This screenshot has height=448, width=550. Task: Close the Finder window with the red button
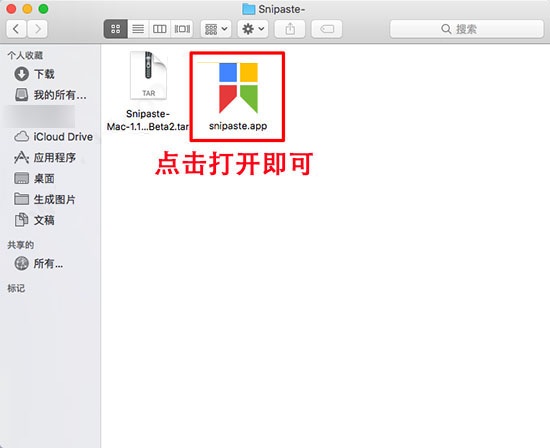coord(11,9)
